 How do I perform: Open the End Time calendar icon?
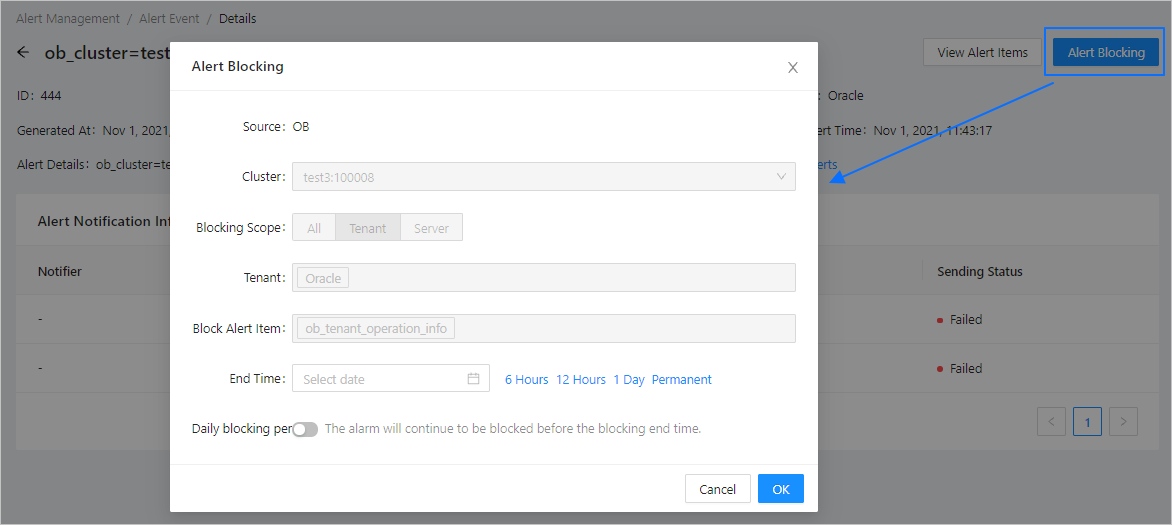(474, 379)
